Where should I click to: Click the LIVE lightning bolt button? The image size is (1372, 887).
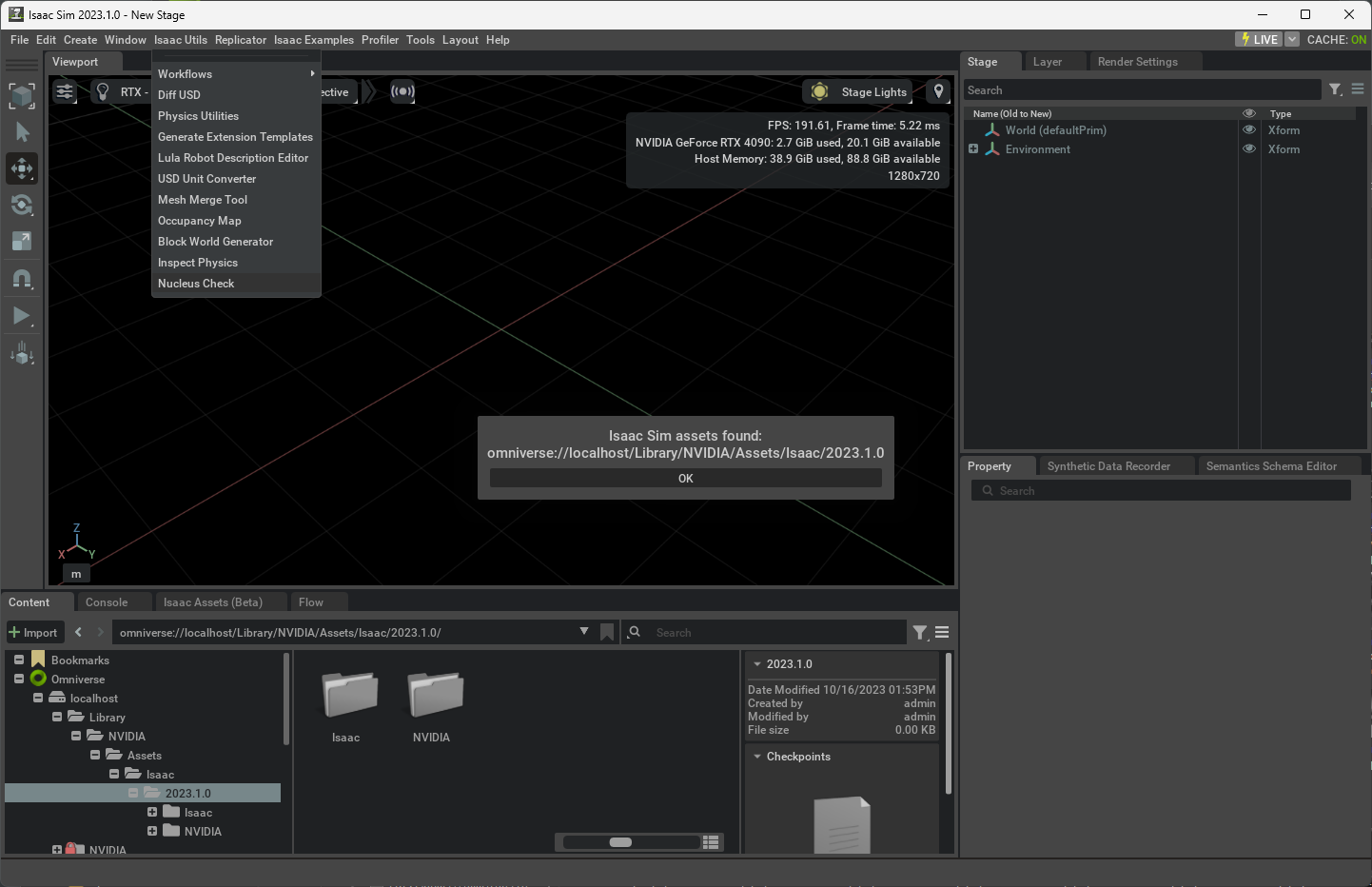click(x=1259, y=39)
